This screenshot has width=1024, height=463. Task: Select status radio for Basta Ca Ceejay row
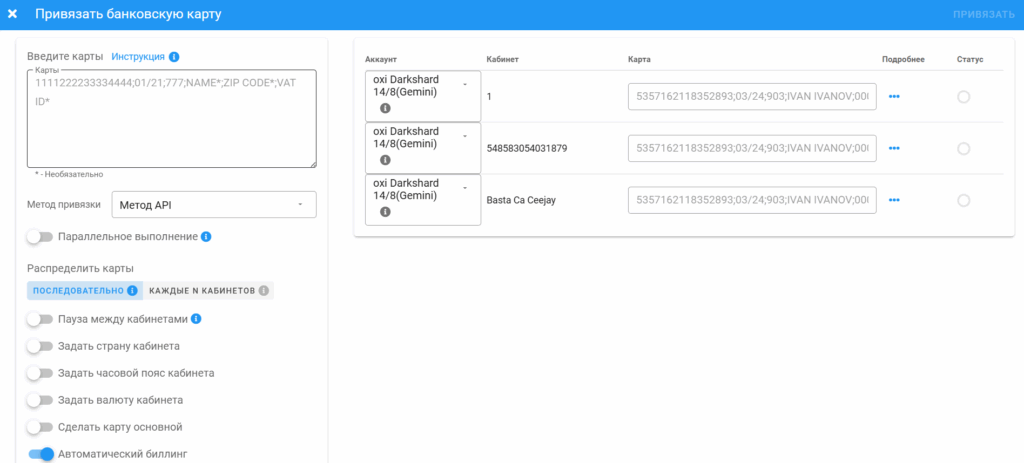point(963,200)
